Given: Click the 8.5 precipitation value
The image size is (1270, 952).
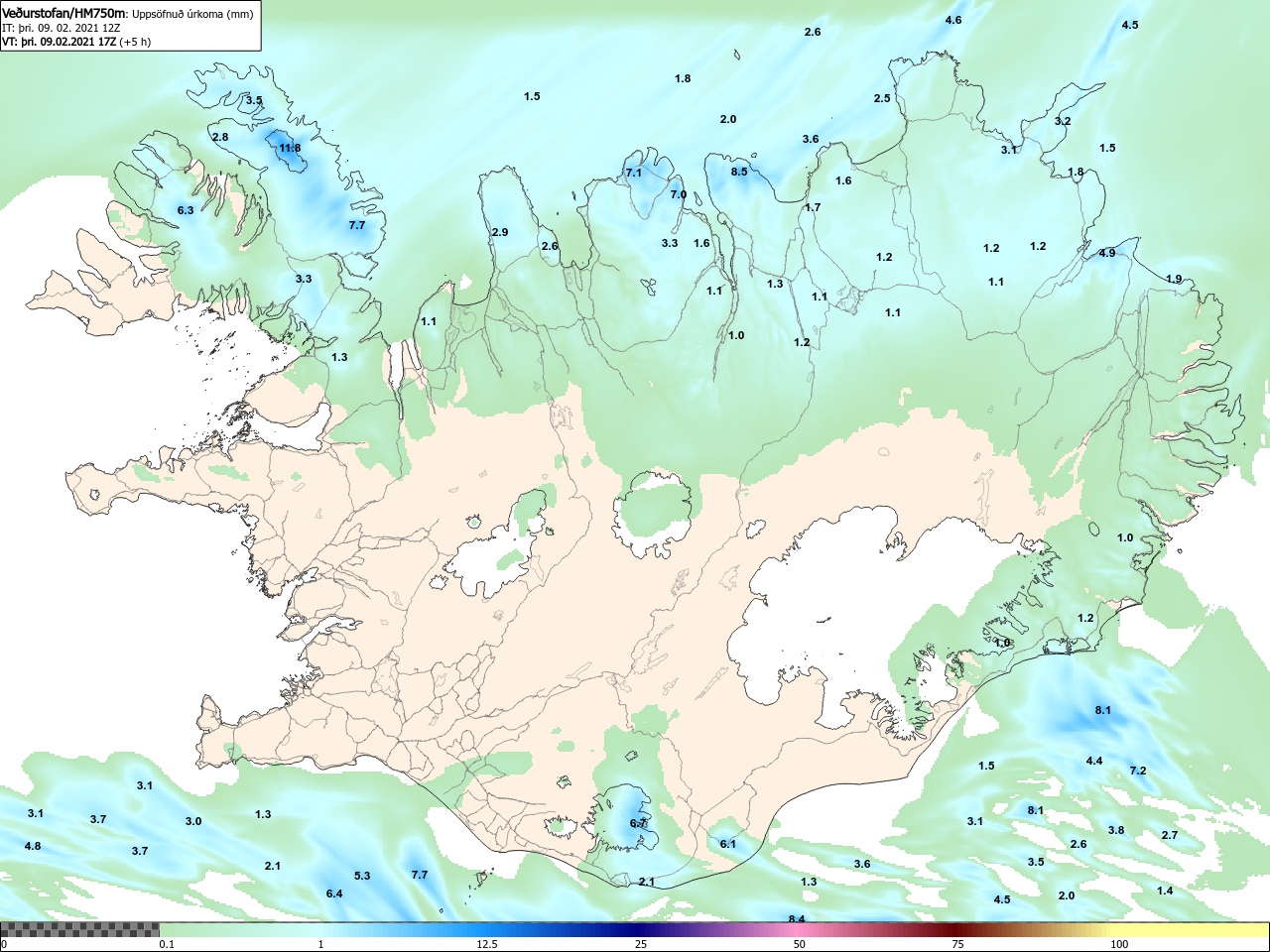Looking at the screenshot, I should click(739, 172).
